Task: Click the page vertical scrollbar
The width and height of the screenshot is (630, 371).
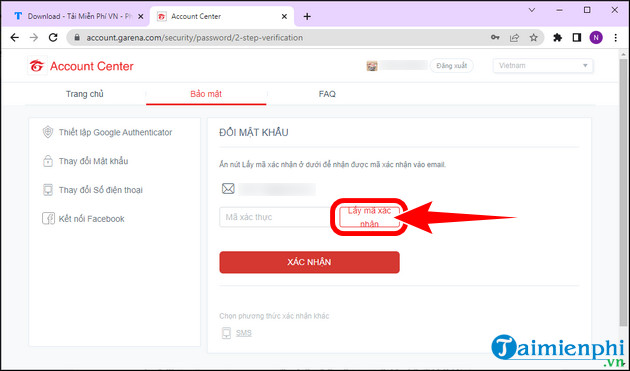Action: [623, 193]
